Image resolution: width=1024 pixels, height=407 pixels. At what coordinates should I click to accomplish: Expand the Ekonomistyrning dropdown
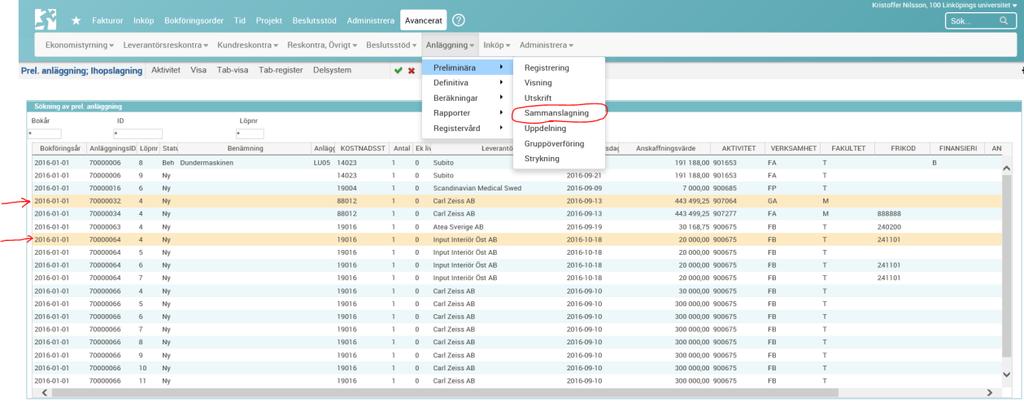click(80, 45)
